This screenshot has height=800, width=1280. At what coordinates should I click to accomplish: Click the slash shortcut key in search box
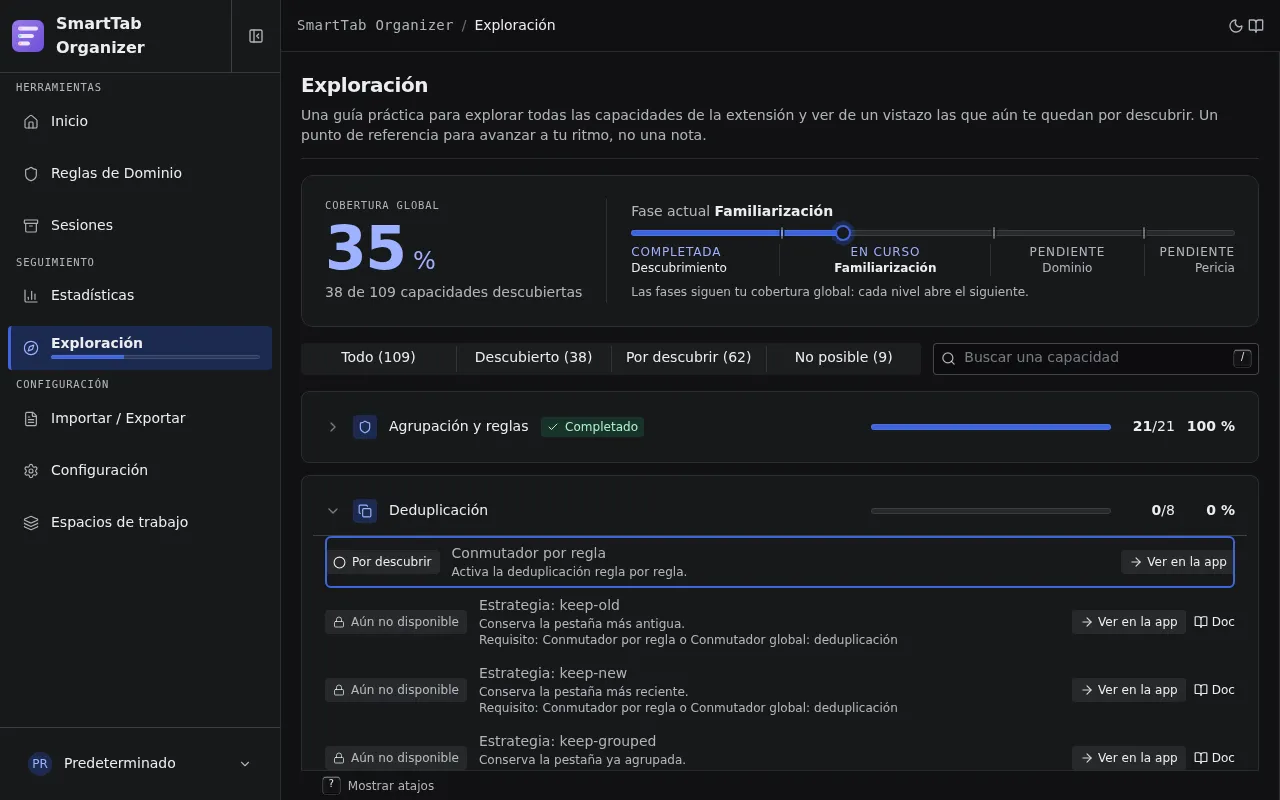[x=1242, y=358]
